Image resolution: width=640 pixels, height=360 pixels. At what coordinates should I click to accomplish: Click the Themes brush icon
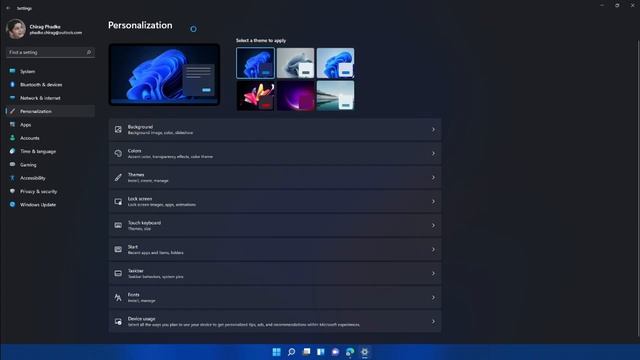pos(118,178)
